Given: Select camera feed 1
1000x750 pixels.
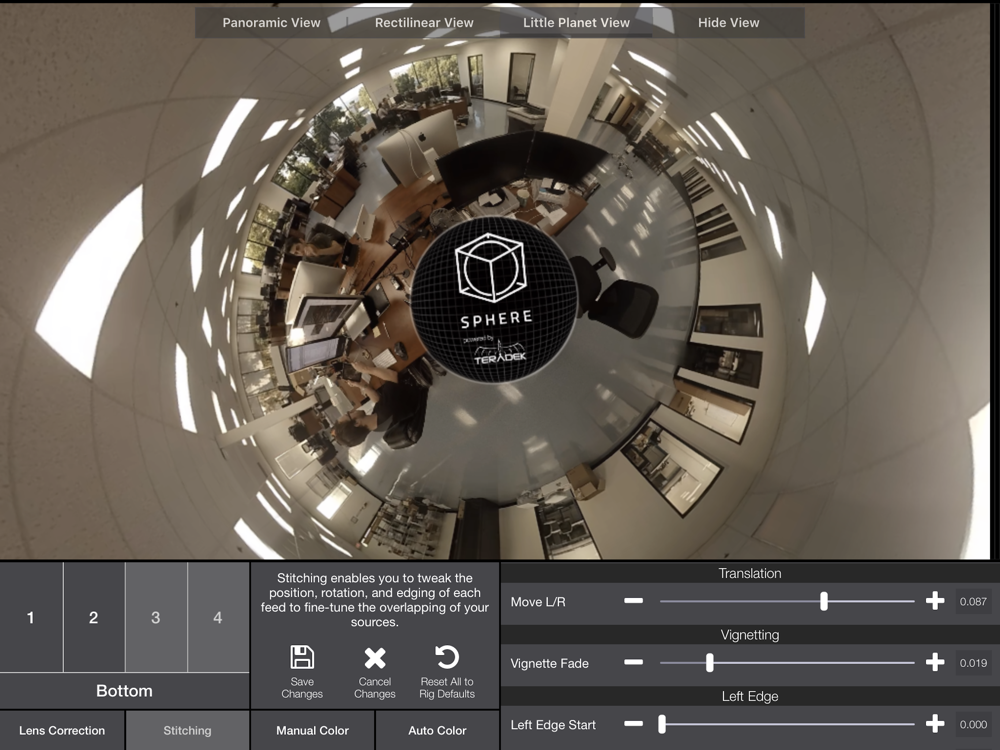Looking at the screenshot, I should (31, 617).
